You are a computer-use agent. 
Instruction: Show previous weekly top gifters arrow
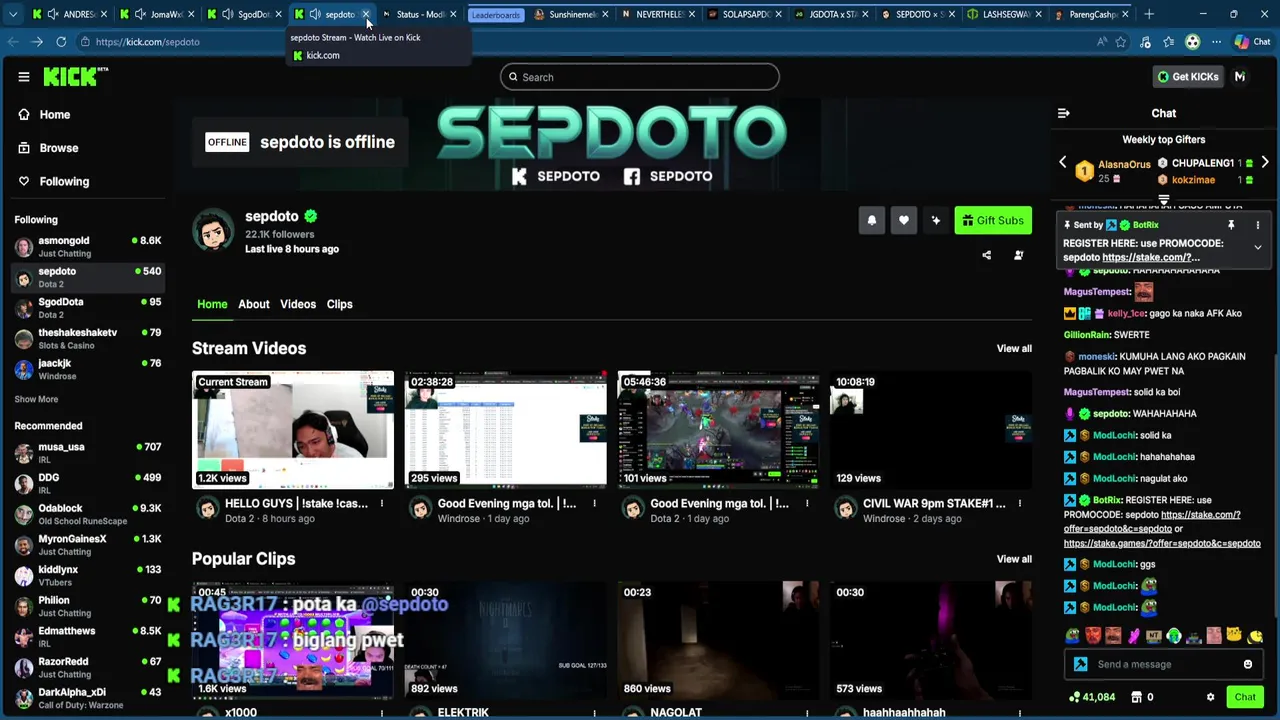1063,162
